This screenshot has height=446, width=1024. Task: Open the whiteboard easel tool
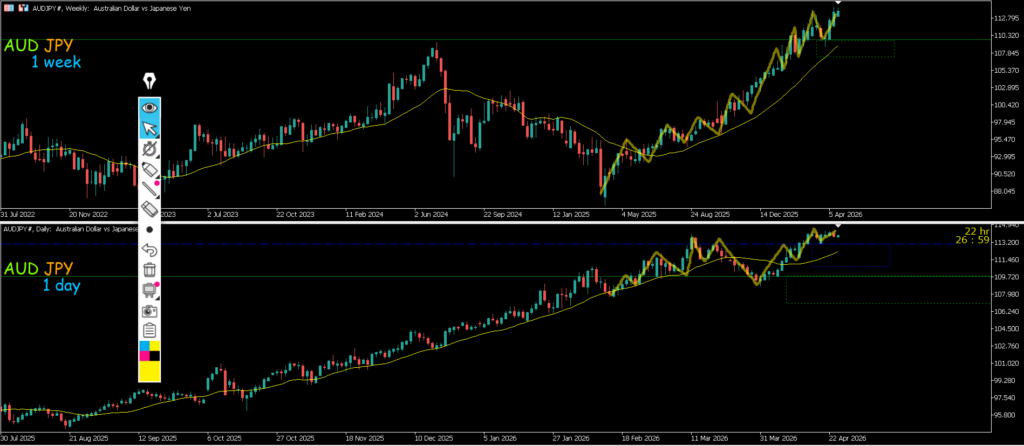(150, 290)
